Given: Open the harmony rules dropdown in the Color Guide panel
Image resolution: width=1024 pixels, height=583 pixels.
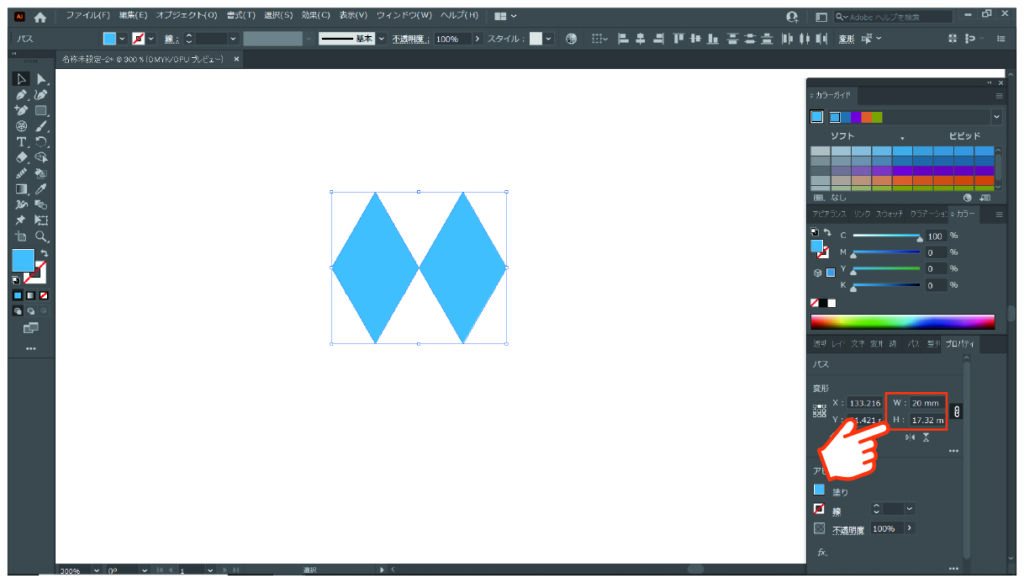Looking at the screenshot, I should pyautogui.click(x=997, y=118).
